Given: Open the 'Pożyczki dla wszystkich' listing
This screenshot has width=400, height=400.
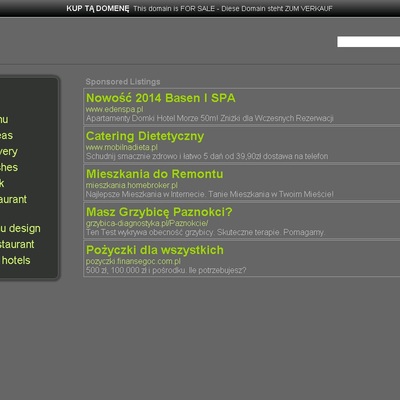Looking at the screenshot, I should 155,250.
